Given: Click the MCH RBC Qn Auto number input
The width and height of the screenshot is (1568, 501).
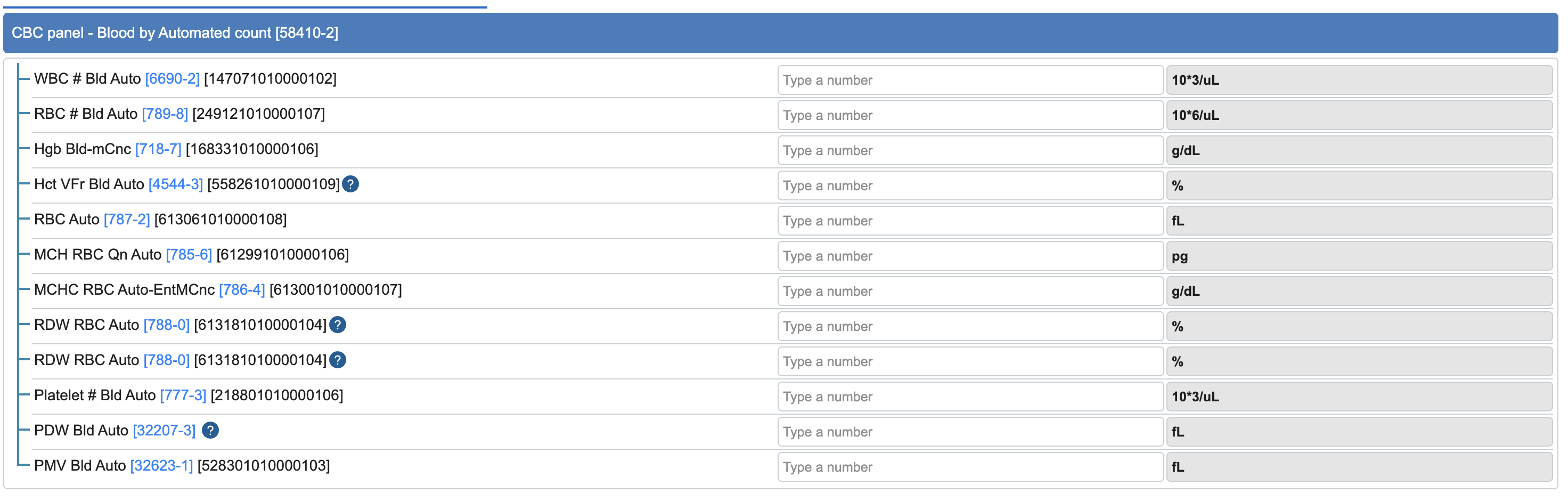Looking at the screenshot, I should coord(970,256).
